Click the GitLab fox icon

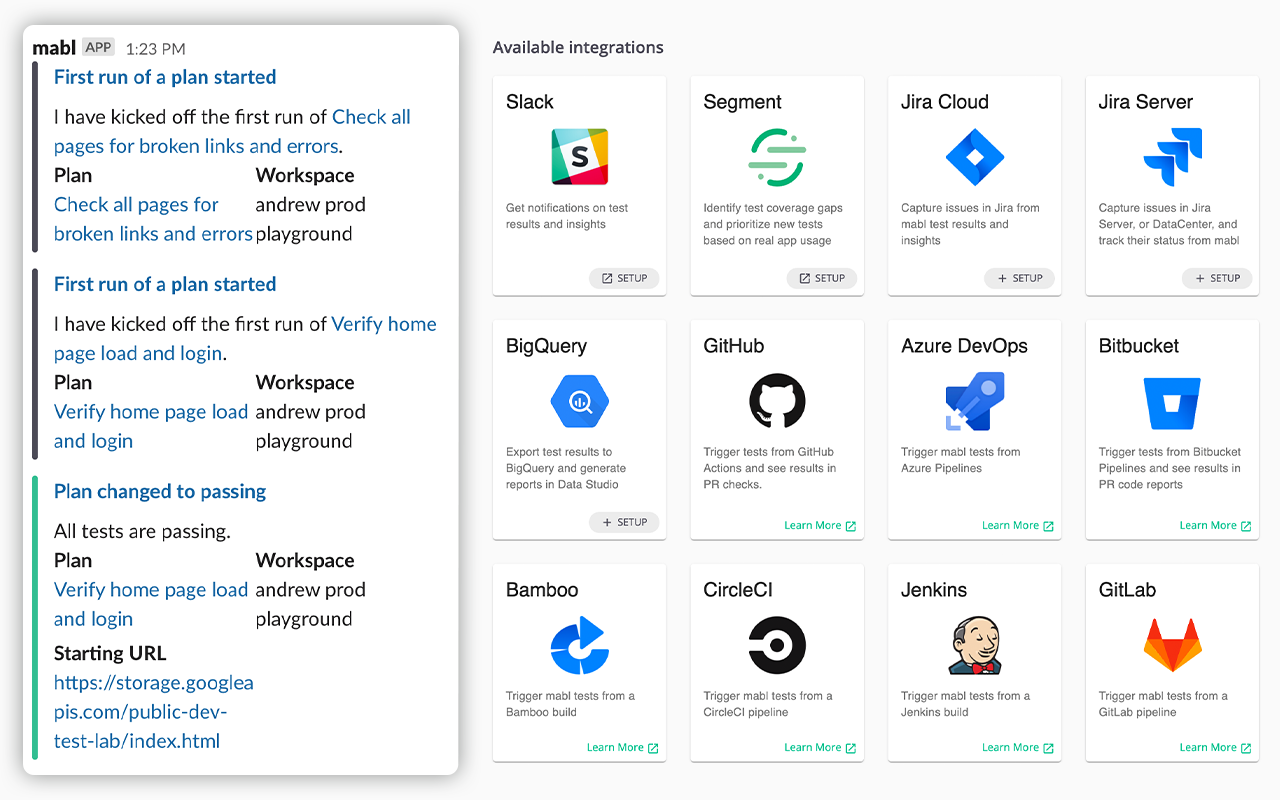(x=1172, y=645)
